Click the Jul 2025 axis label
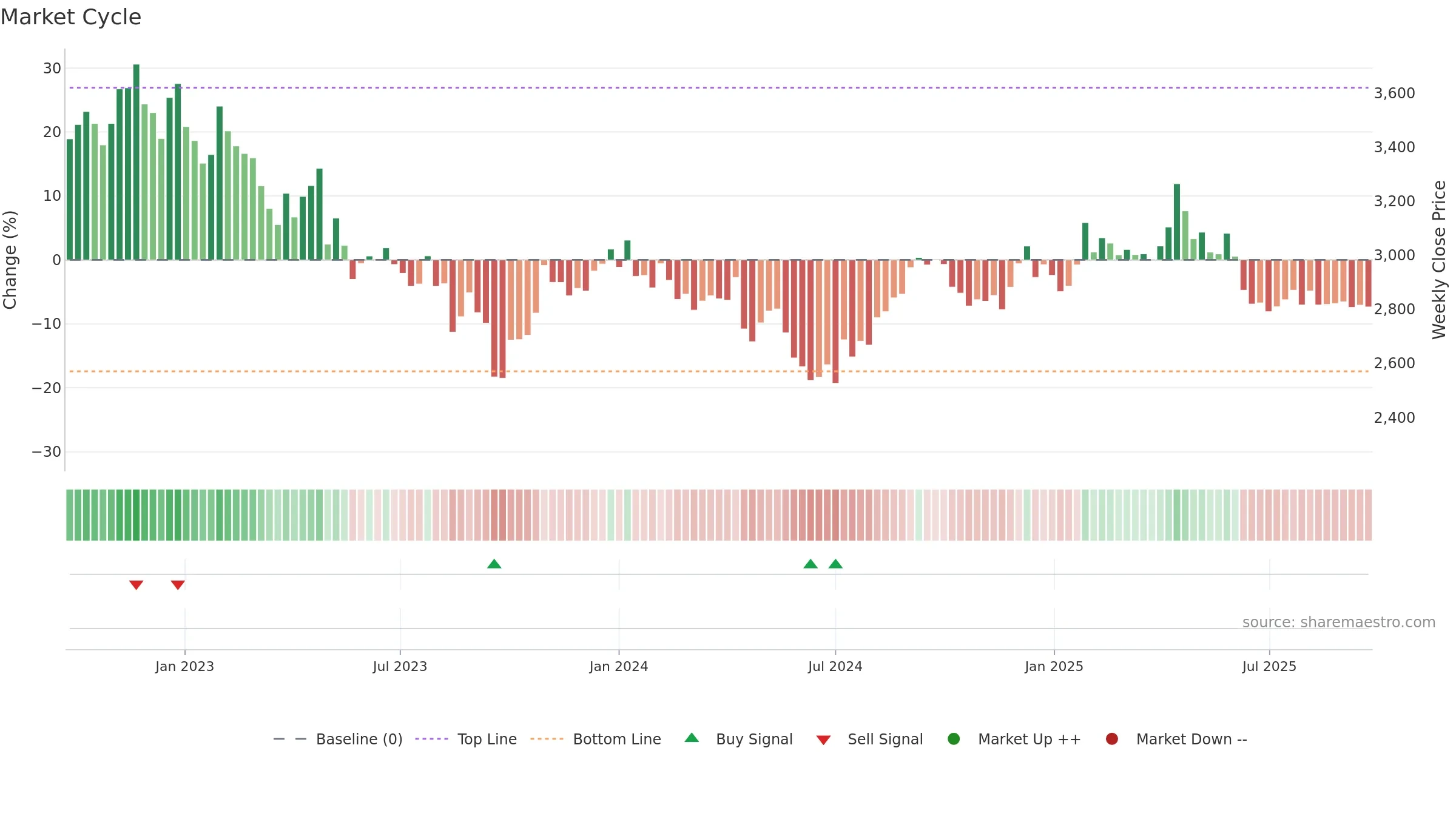This screenshot has width=1456, height=819. [1269, 667]
